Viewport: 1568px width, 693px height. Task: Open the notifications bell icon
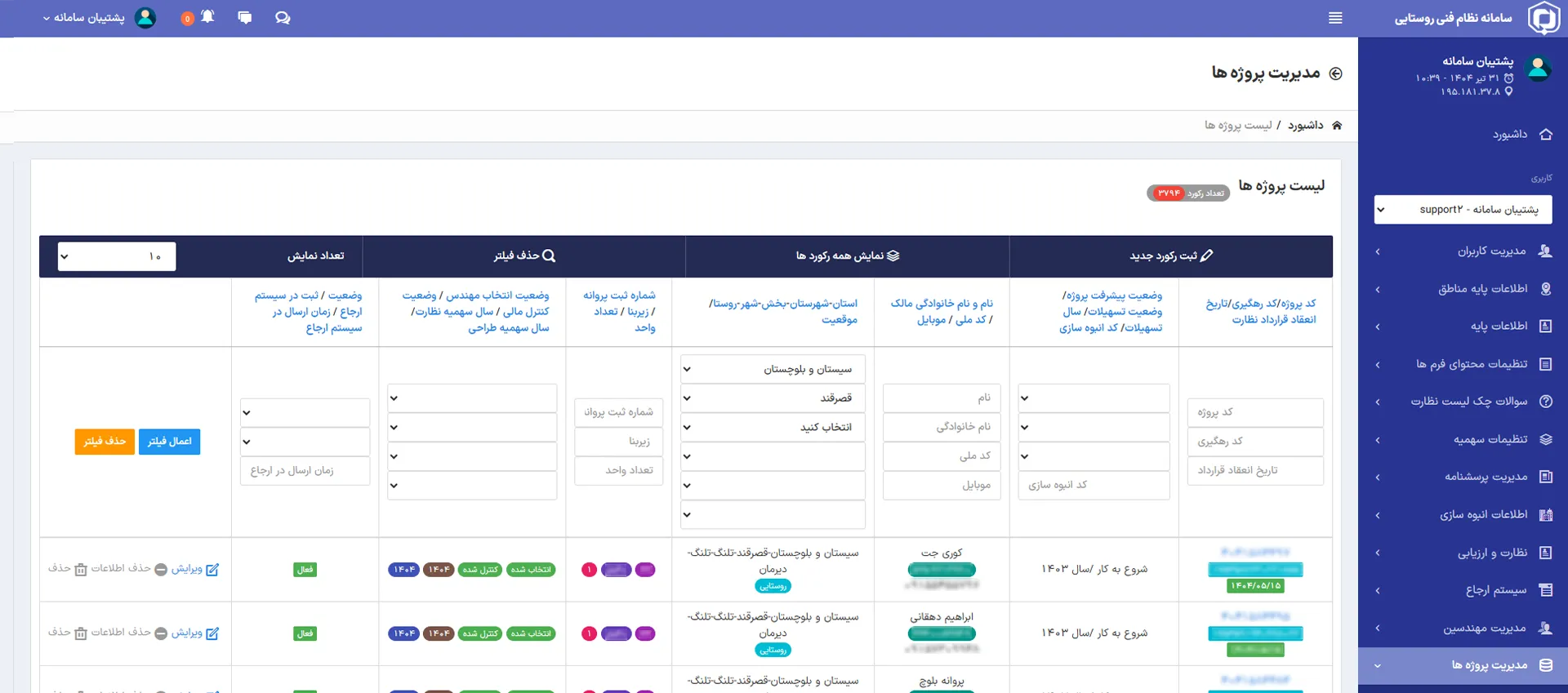(x=207, y=16)
